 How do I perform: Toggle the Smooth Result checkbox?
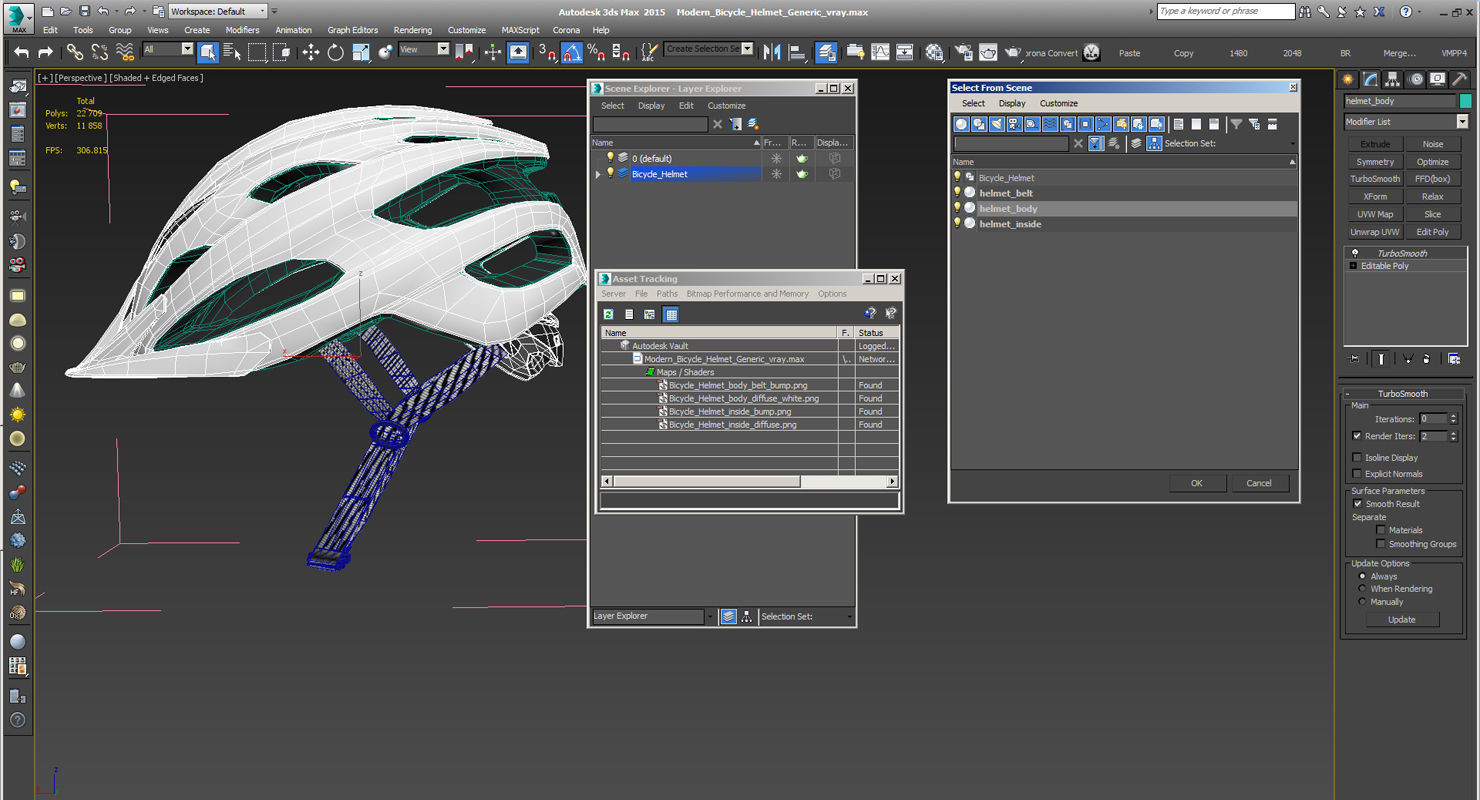(x=1357, y=504)
